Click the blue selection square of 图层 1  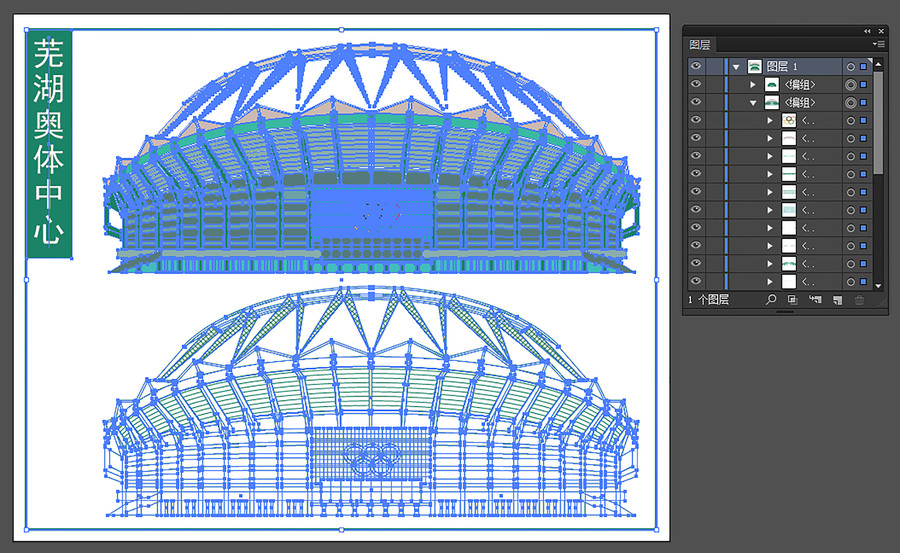pyautogui.click(x=863, y=67)
